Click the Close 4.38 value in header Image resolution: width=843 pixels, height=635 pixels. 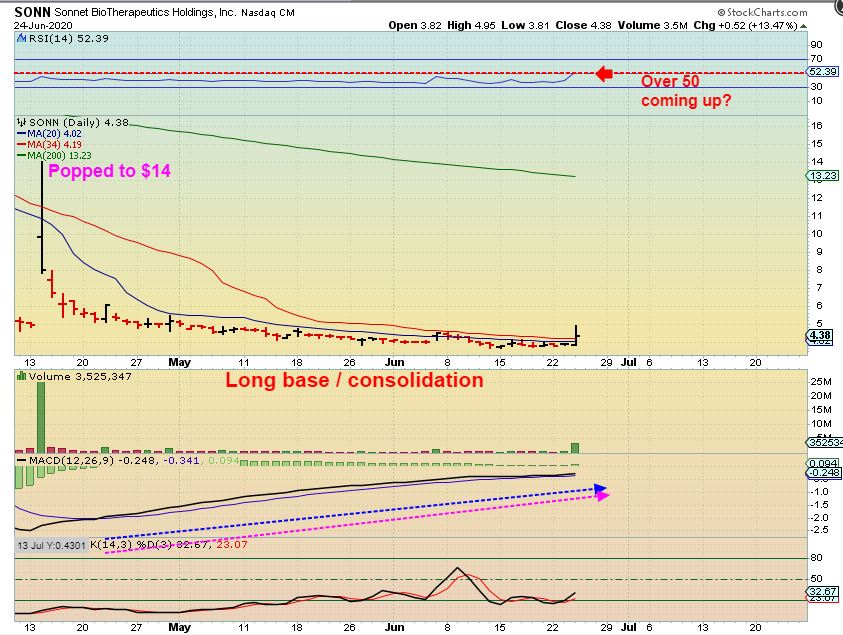pos(583,25)
